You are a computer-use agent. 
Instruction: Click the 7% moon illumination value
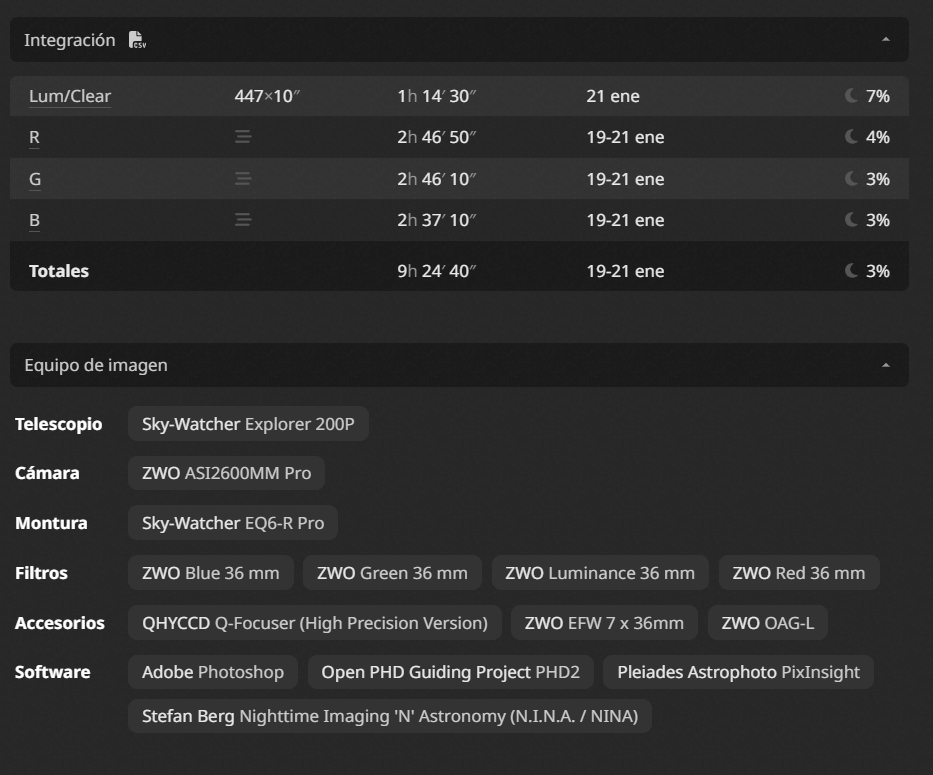(x=878, y=96)
